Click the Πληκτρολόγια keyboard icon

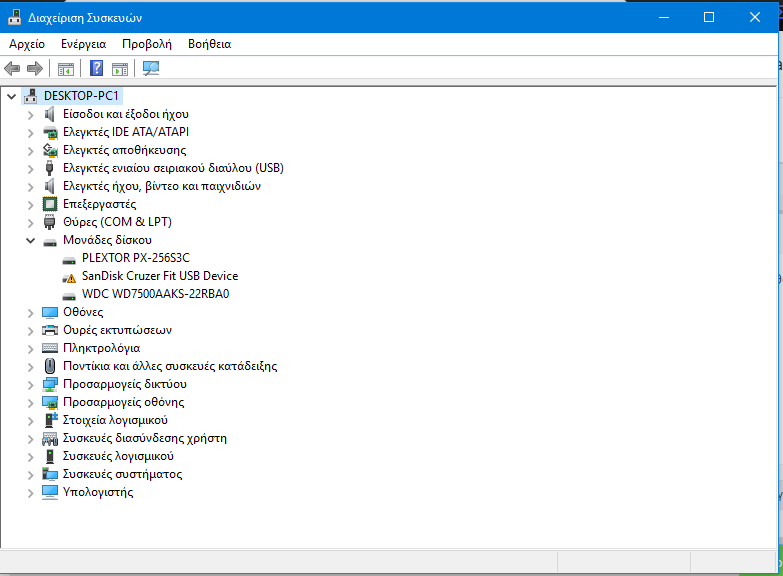(50, 348)
